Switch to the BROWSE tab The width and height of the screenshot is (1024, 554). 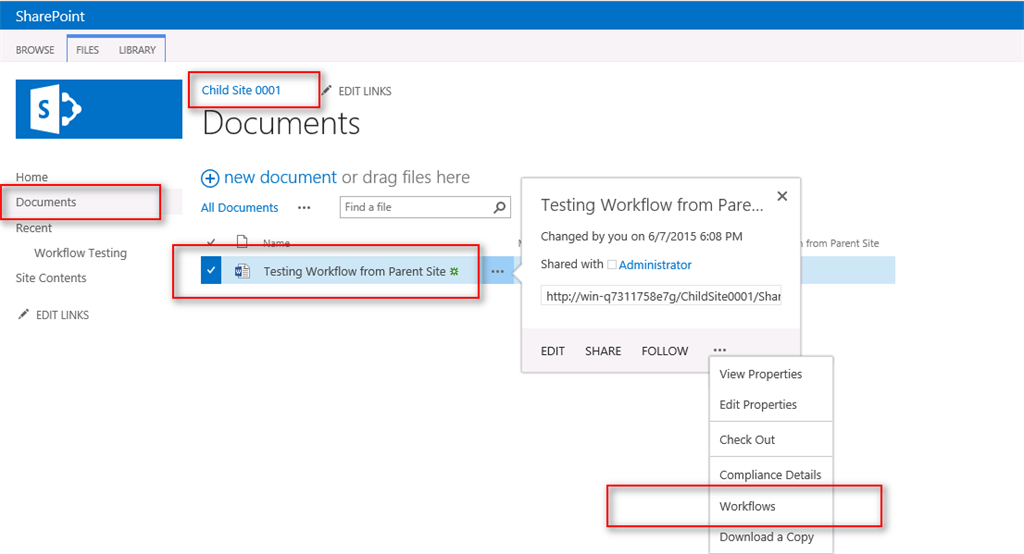[35, 50]
